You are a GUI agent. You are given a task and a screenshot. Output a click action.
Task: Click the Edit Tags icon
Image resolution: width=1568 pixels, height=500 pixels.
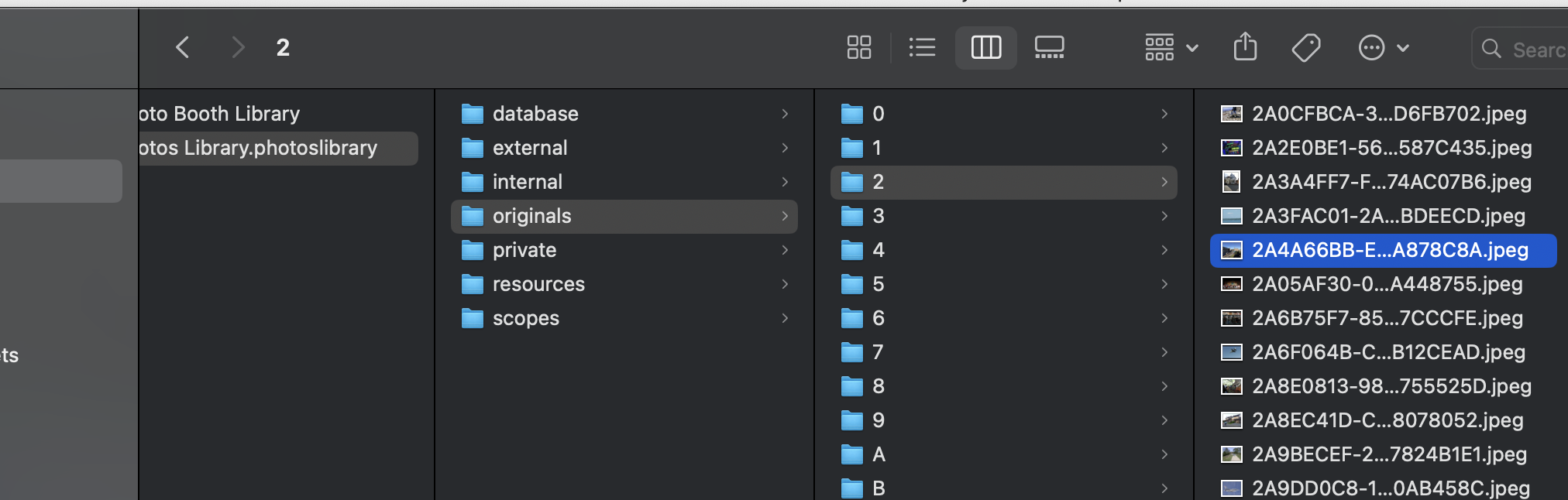pyautogui.click(x=1306, y=48)
